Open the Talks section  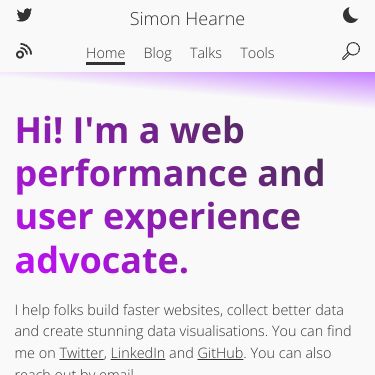206,53
